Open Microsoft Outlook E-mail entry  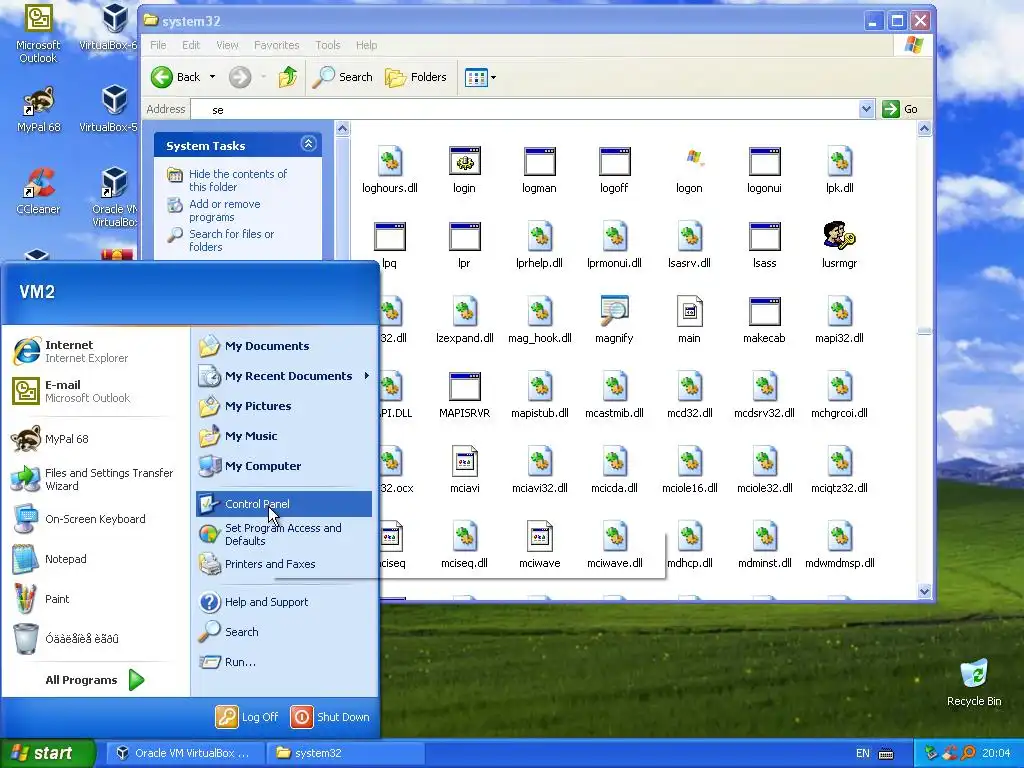[95, 391]
